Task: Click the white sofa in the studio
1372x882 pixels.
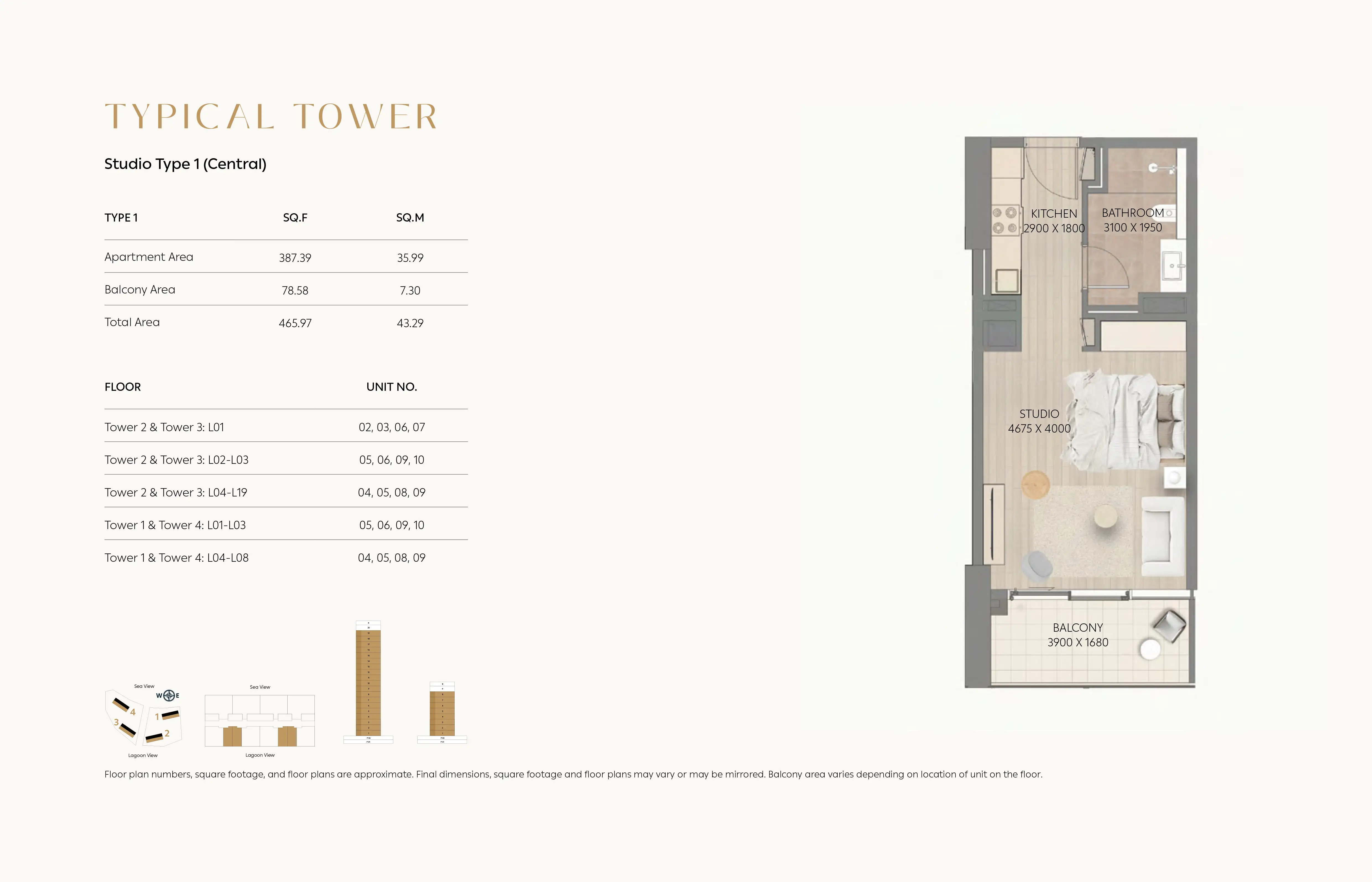Action: (x=1162, y=535)
